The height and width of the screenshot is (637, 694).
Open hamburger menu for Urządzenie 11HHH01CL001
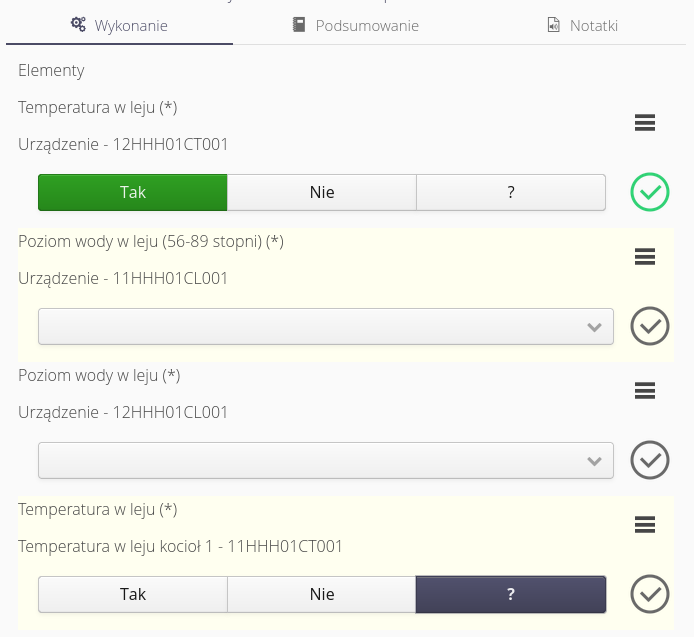pos(645,257)
